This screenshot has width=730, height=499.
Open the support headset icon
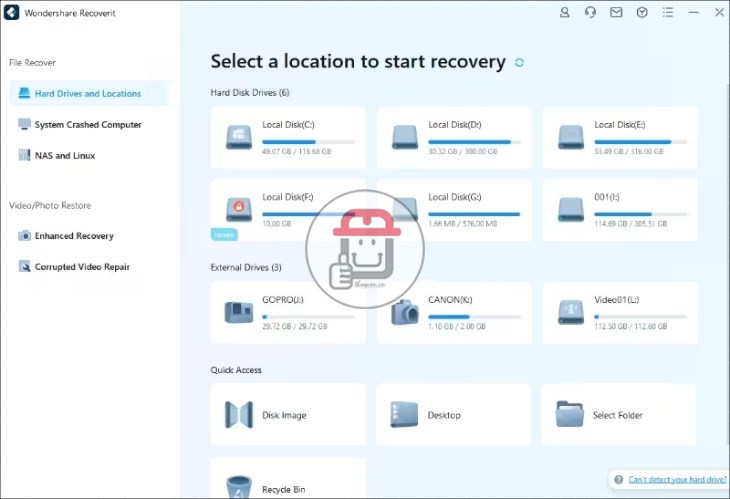(590, 12)
